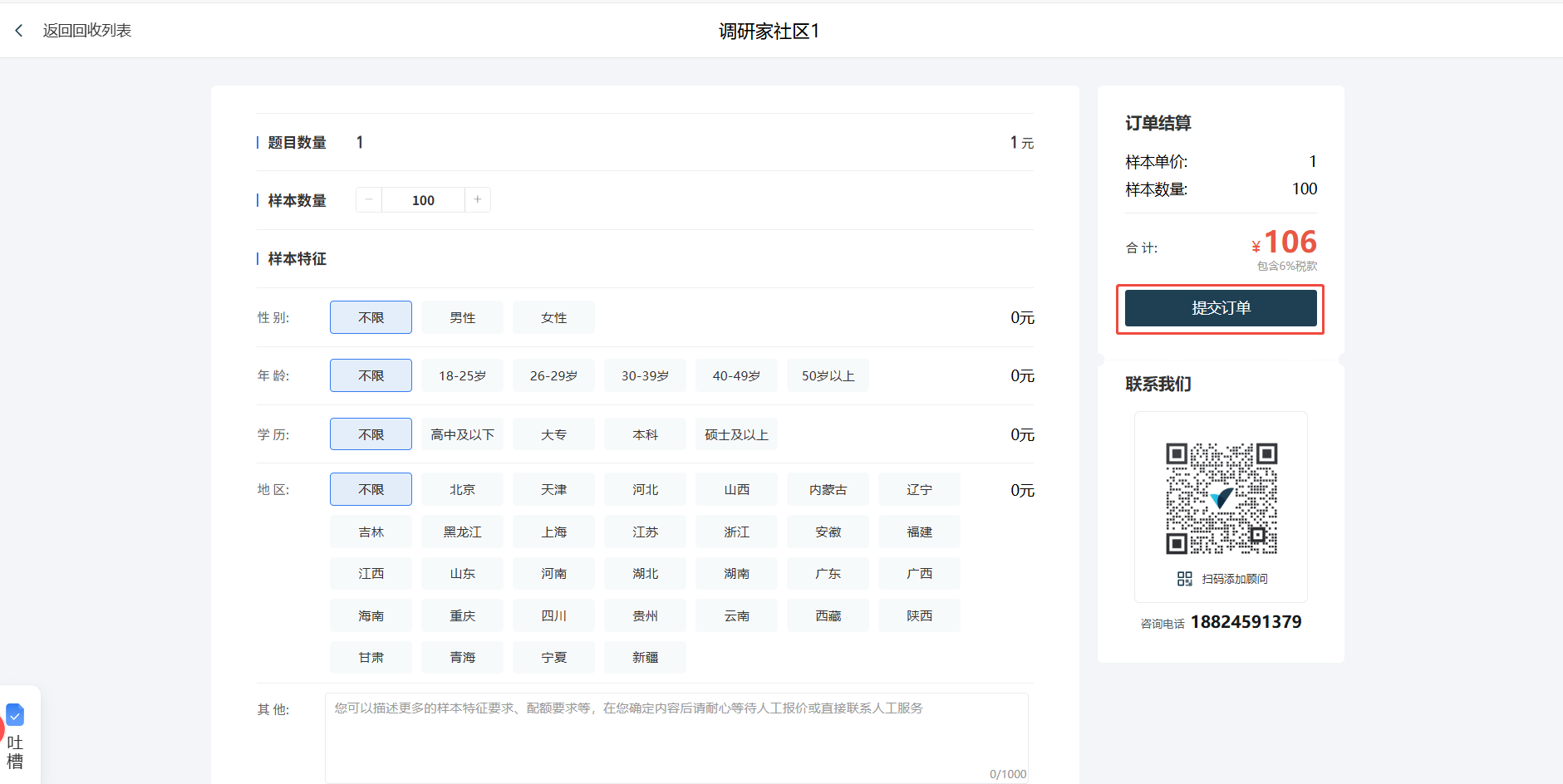Select 女性 gender option
Viewport: 1563px width, 784px height.
coord(553,318)
